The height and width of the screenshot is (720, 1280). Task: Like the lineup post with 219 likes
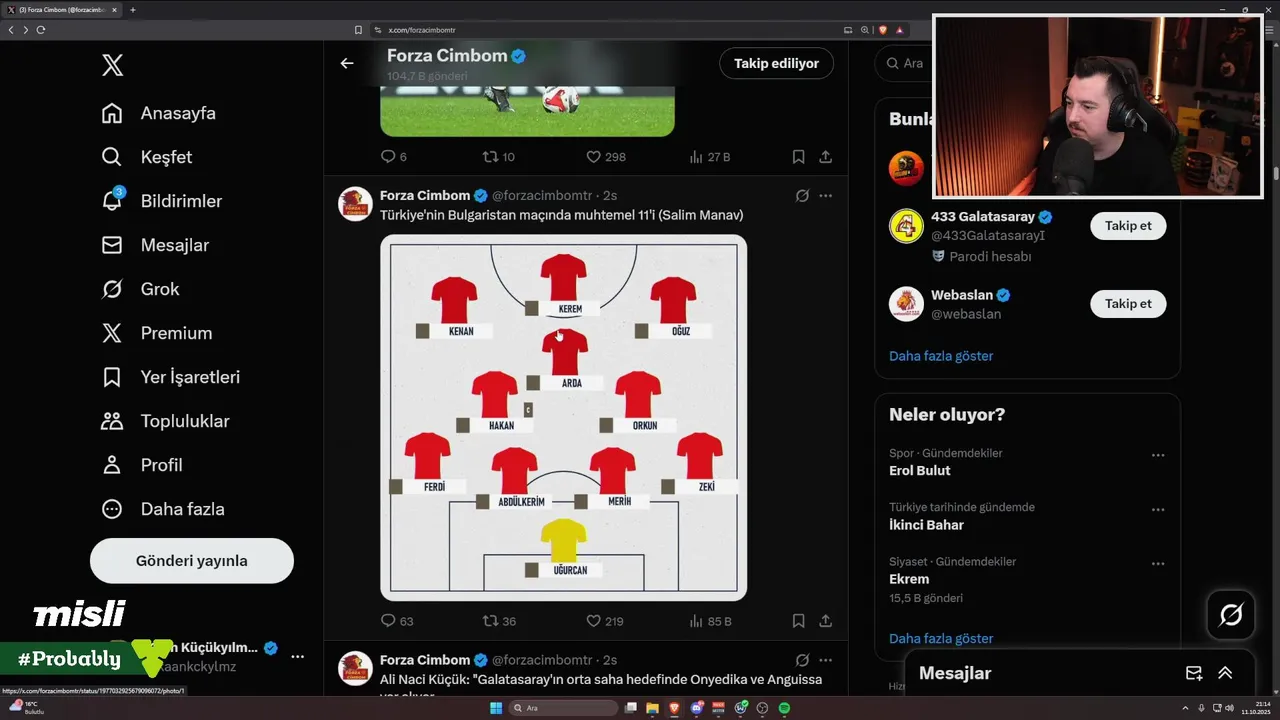pos(605,621)
